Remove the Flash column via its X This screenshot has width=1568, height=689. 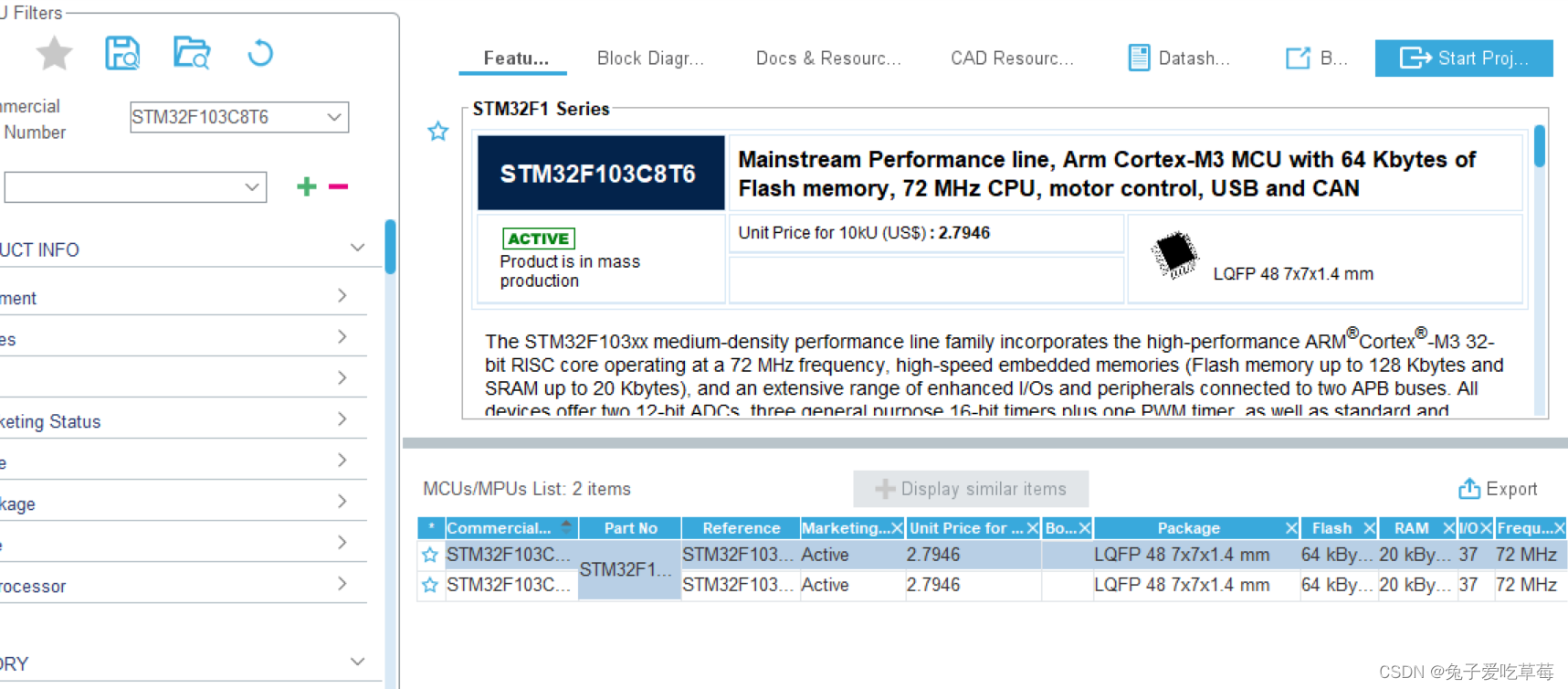pyautogui.click(x=1369, y=528)
